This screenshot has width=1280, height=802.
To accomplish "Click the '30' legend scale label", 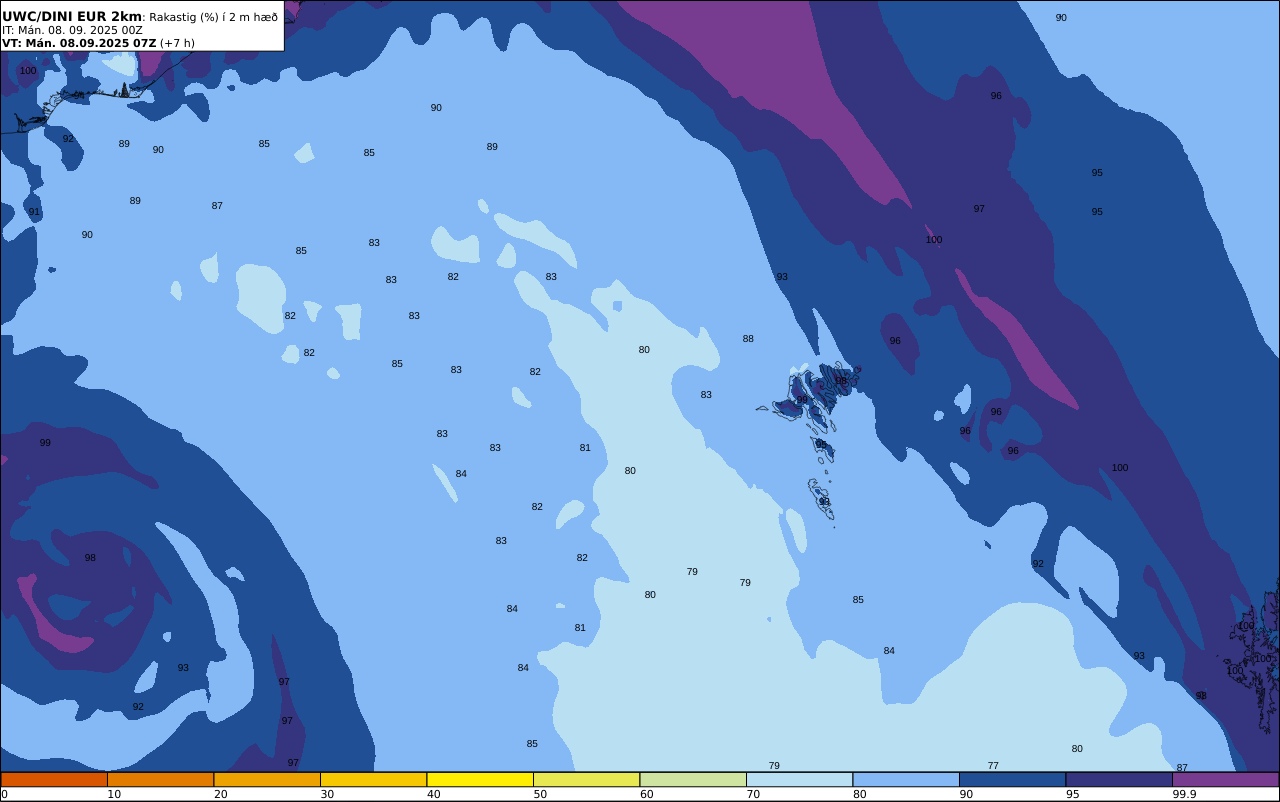I will pos(327,794).
